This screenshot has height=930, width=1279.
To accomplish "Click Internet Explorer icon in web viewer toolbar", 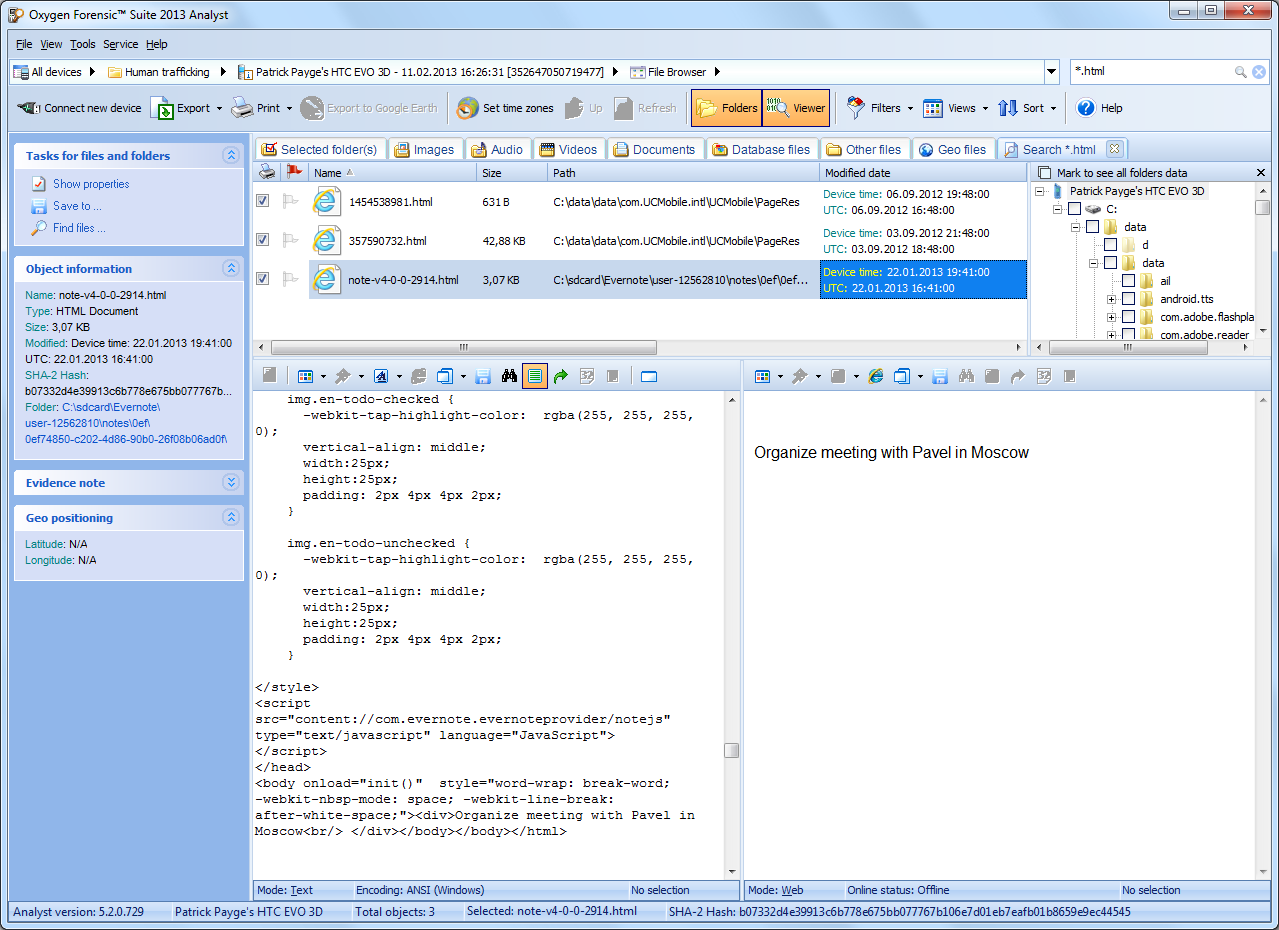I will 876,376.
